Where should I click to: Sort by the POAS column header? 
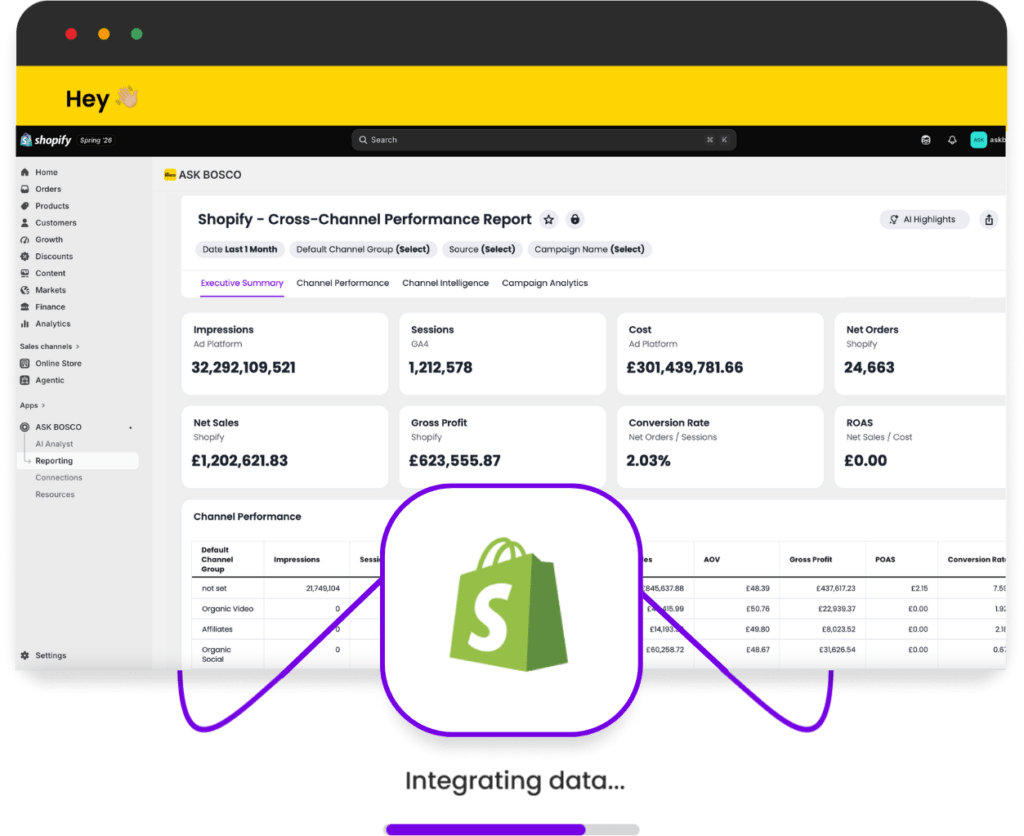[x=885, y=560]
